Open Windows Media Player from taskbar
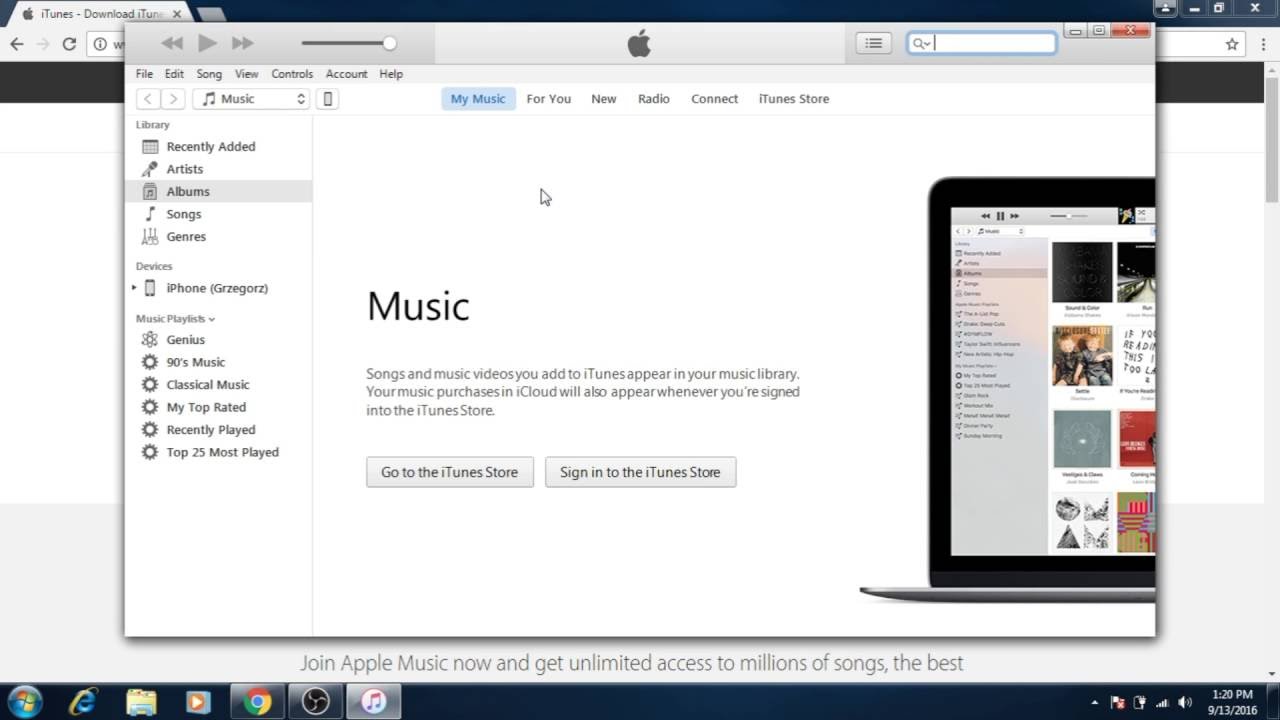The height and width of the screenshot is (720, 1280). [x=199, y=702]
